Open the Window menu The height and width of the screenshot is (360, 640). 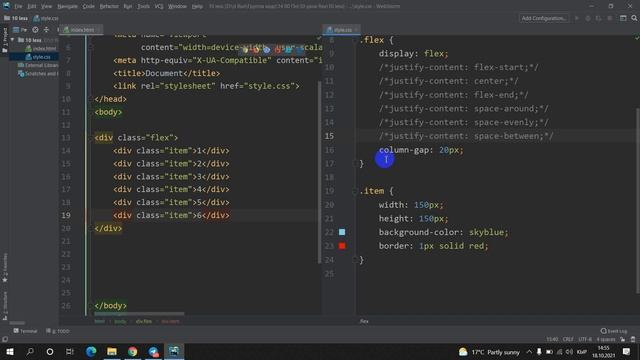click(x=177, y=6)
